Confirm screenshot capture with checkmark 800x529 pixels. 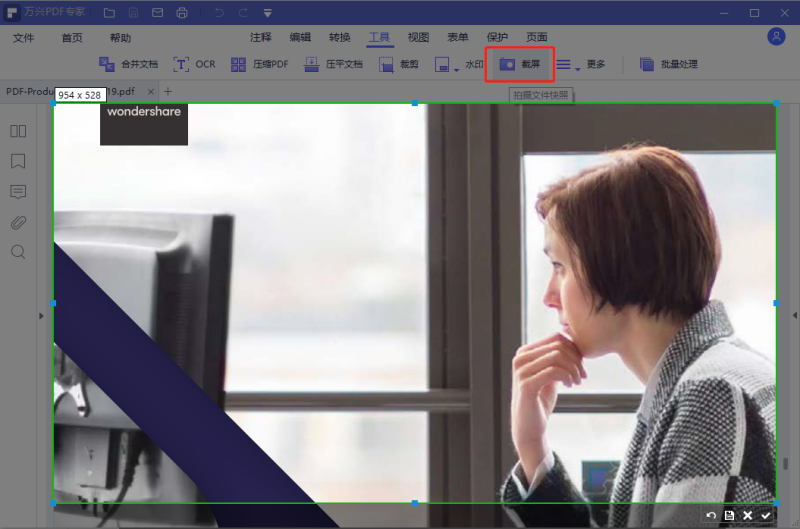click(766, 515)
